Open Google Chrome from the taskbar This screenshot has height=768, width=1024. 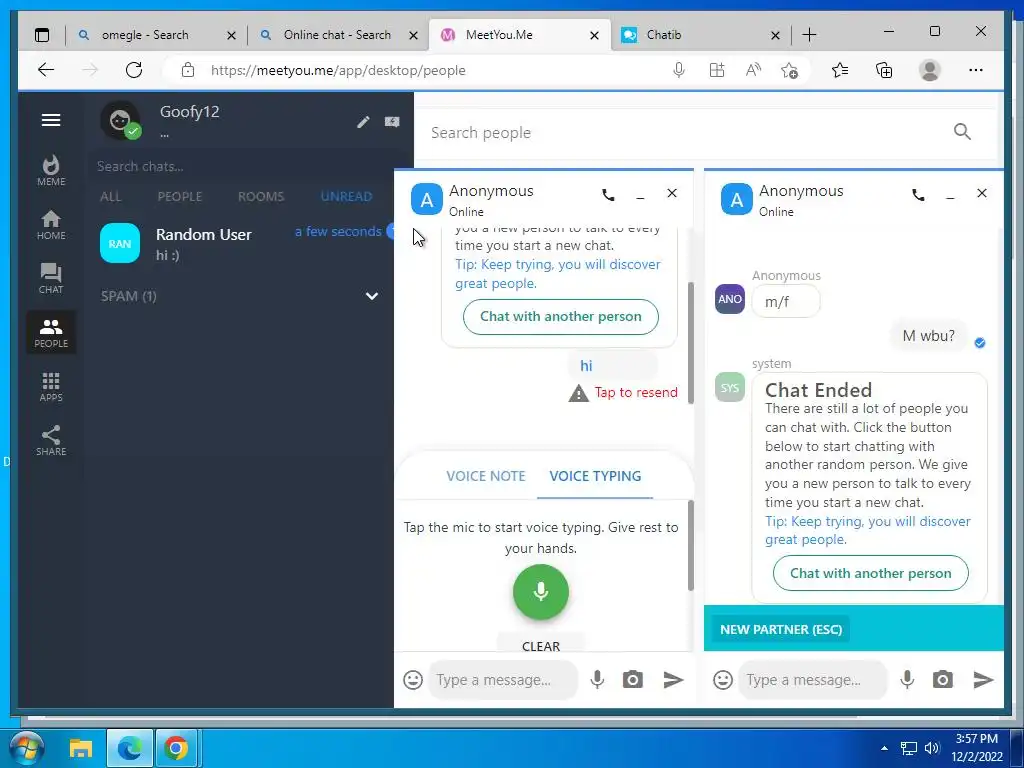175,748
